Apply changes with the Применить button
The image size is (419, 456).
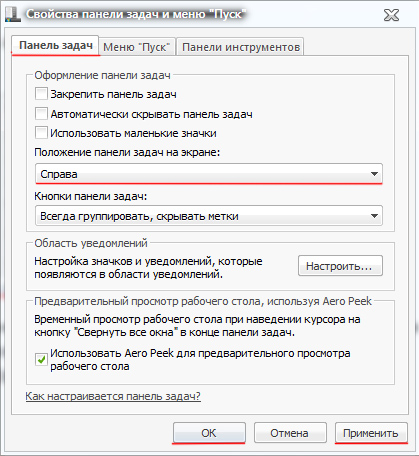[371, 433]
